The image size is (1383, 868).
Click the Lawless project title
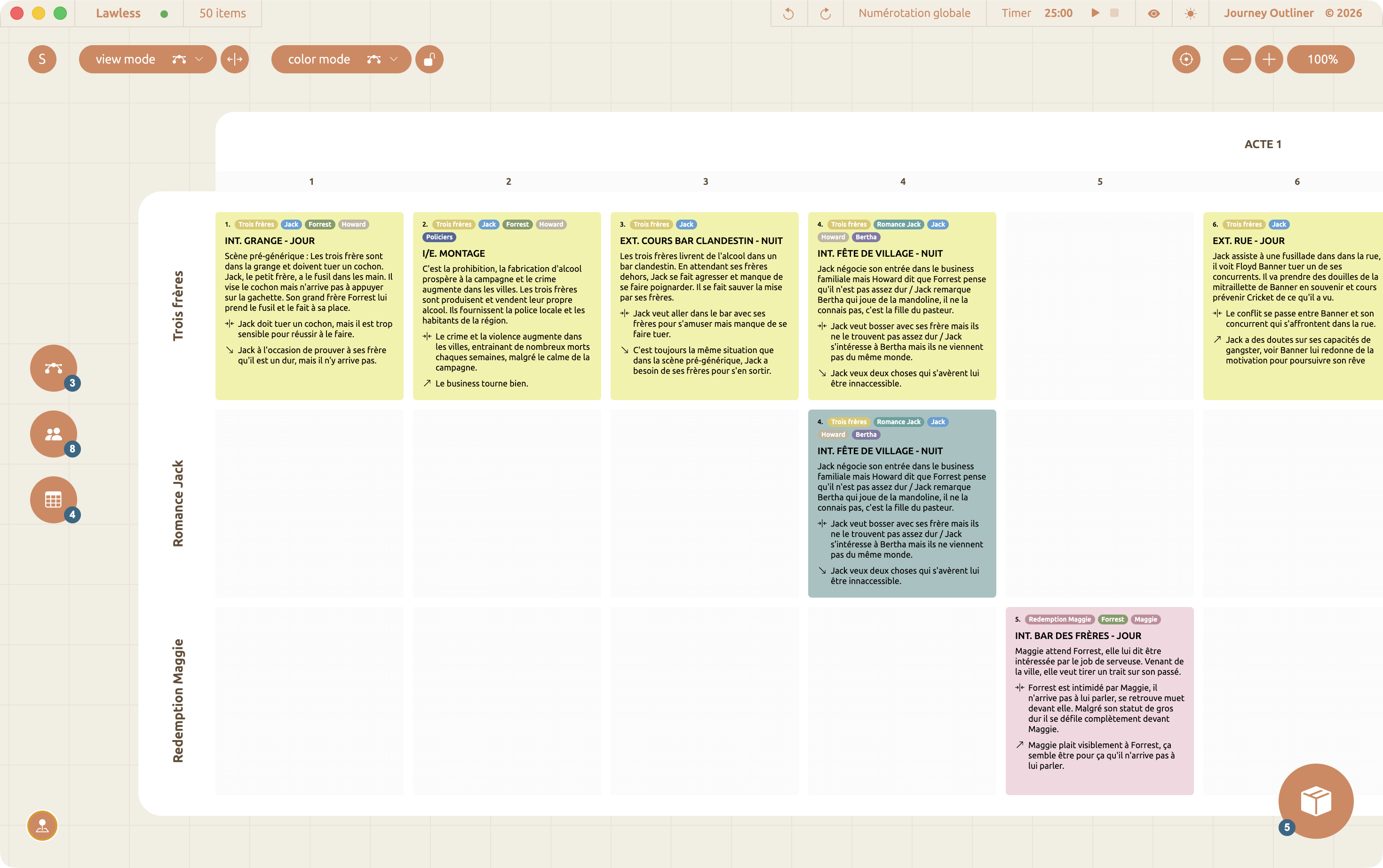click(x=118, y=13)
